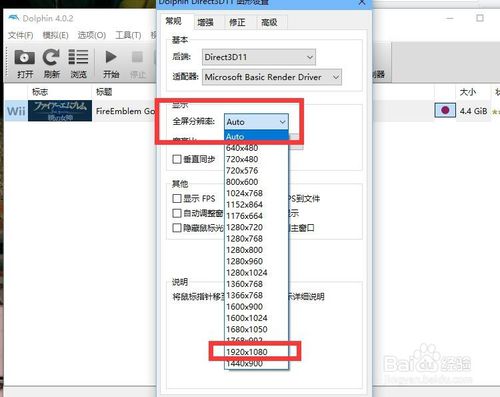This screenshot has width=500, height=397.
Task: Choose 1152x864 resolution
Action: click(256, 204)
